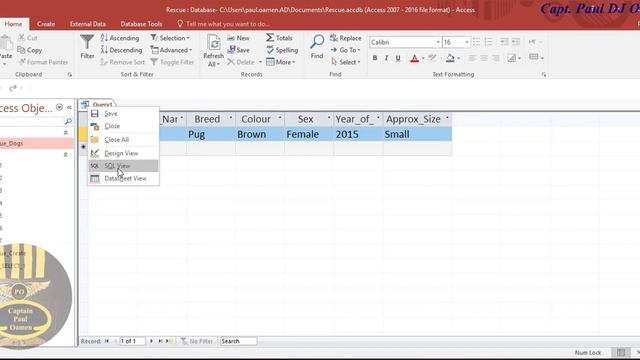The width and height of the screenshot is (640, 360).
Task: Create a New record
Action: pos(238,38)
